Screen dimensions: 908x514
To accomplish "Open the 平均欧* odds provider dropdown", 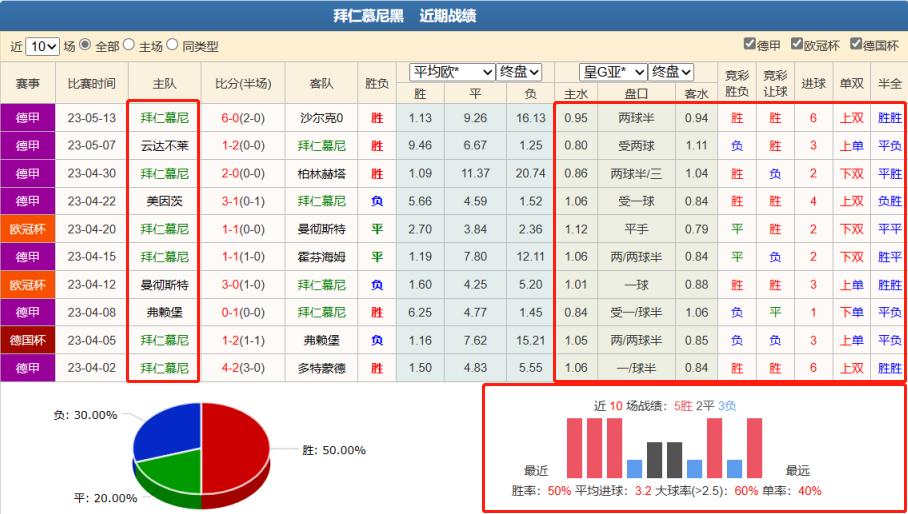I will tap(452, 72).
